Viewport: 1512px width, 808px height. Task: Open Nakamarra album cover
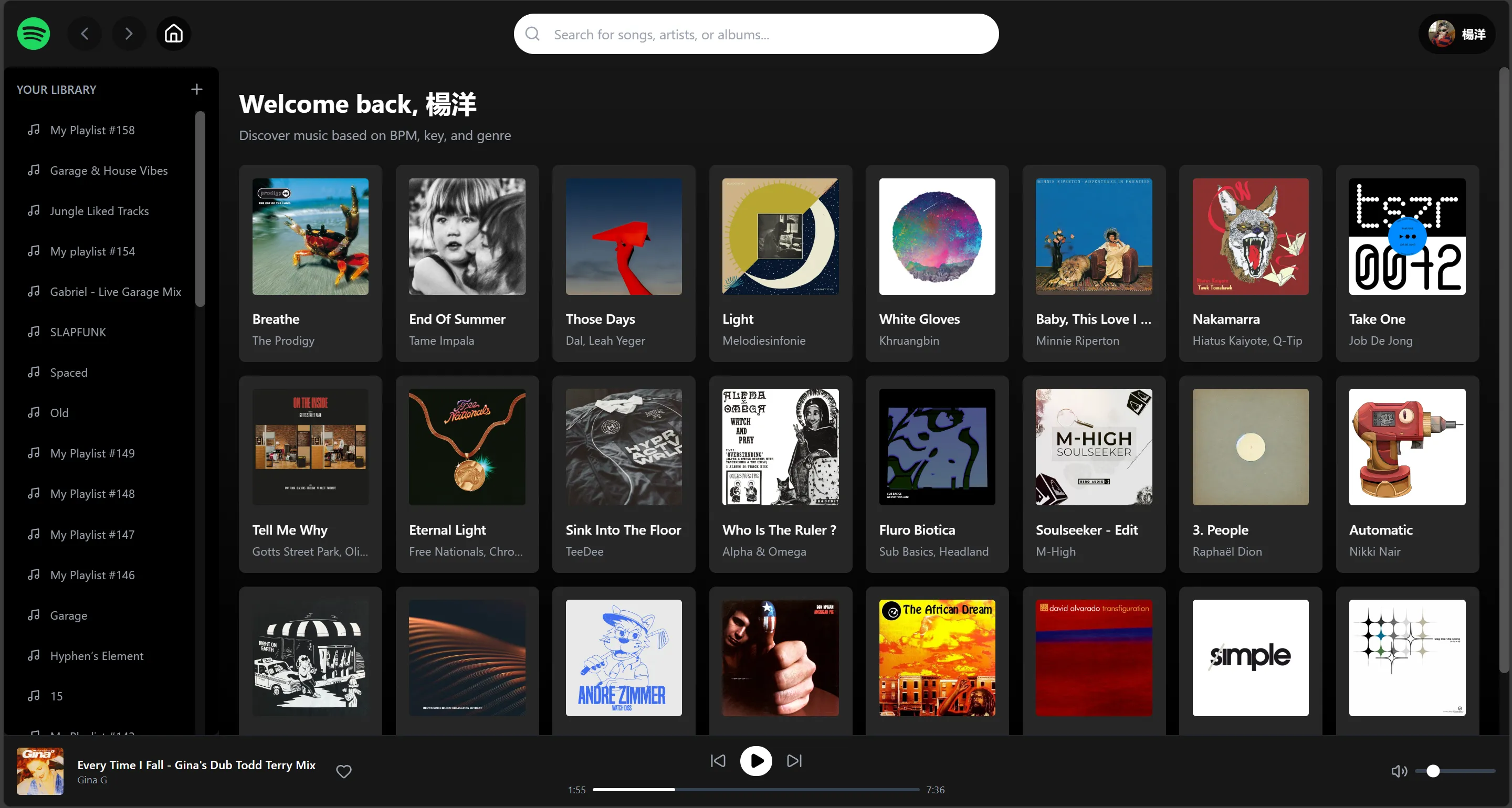[x=1251, y=237]
